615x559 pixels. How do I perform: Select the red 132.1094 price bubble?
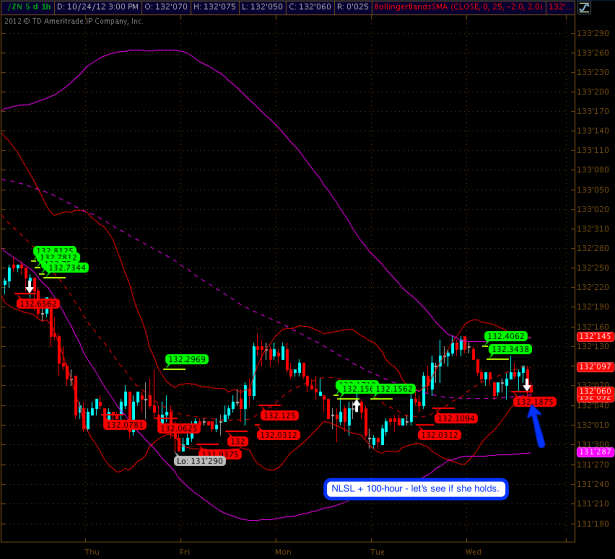[456, 418]
